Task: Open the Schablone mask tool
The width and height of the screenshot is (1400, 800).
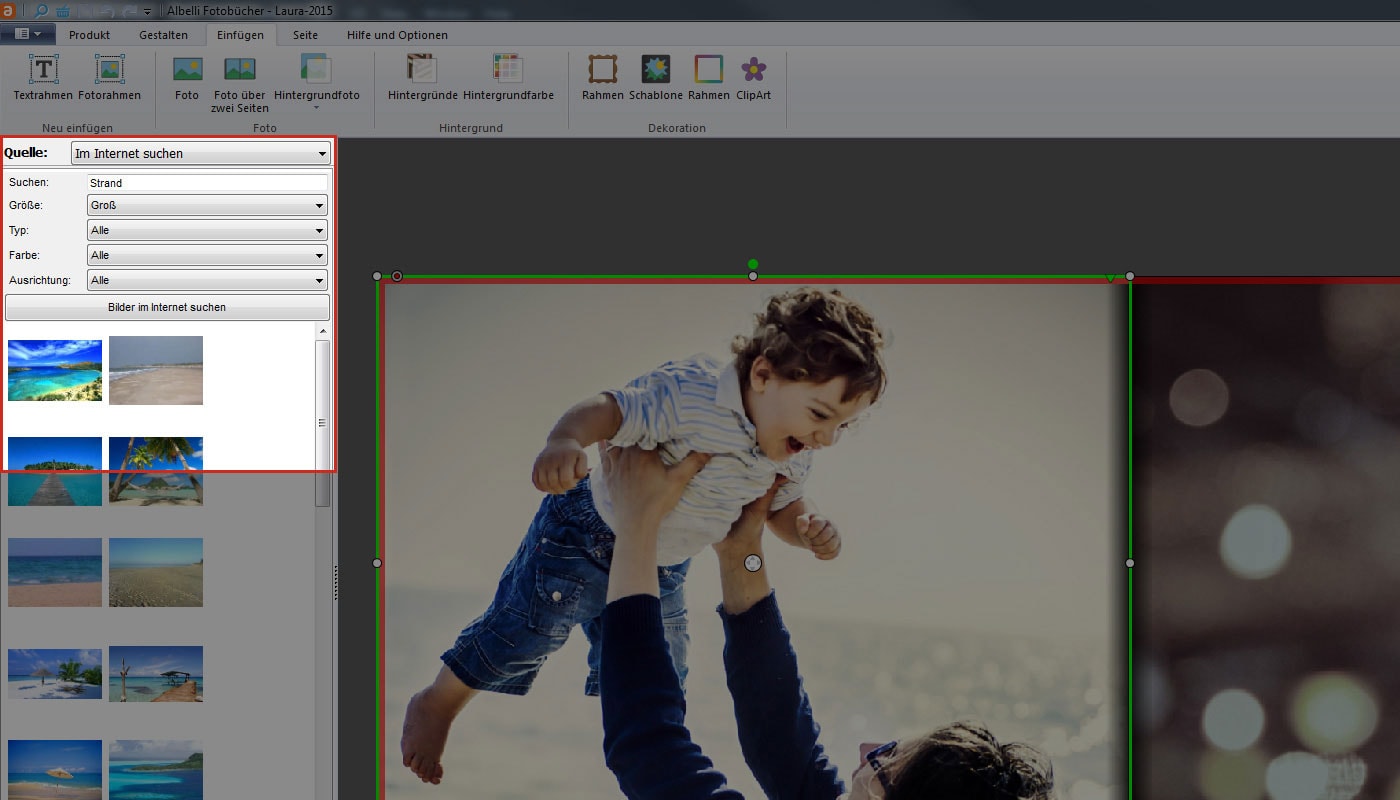Action: pyautogui.click(x=655, y=70)
